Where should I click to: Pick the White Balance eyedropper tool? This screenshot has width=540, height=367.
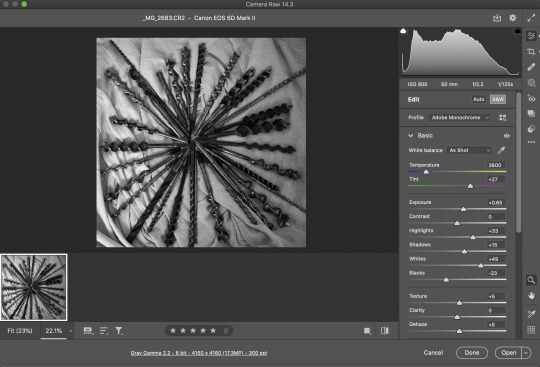pos(501,150)
